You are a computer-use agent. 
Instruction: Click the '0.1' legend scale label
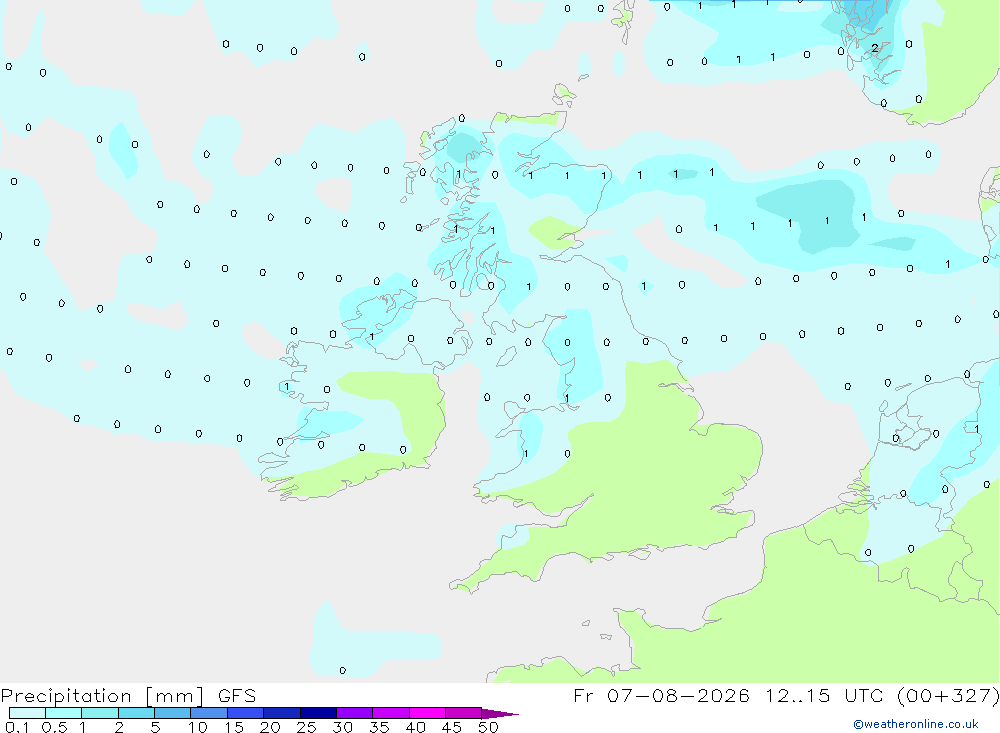pos(17,727)
